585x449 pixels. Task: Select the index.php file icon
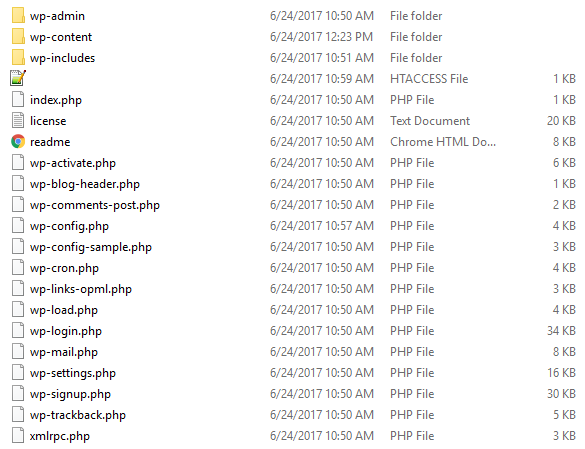pos(18,100)
